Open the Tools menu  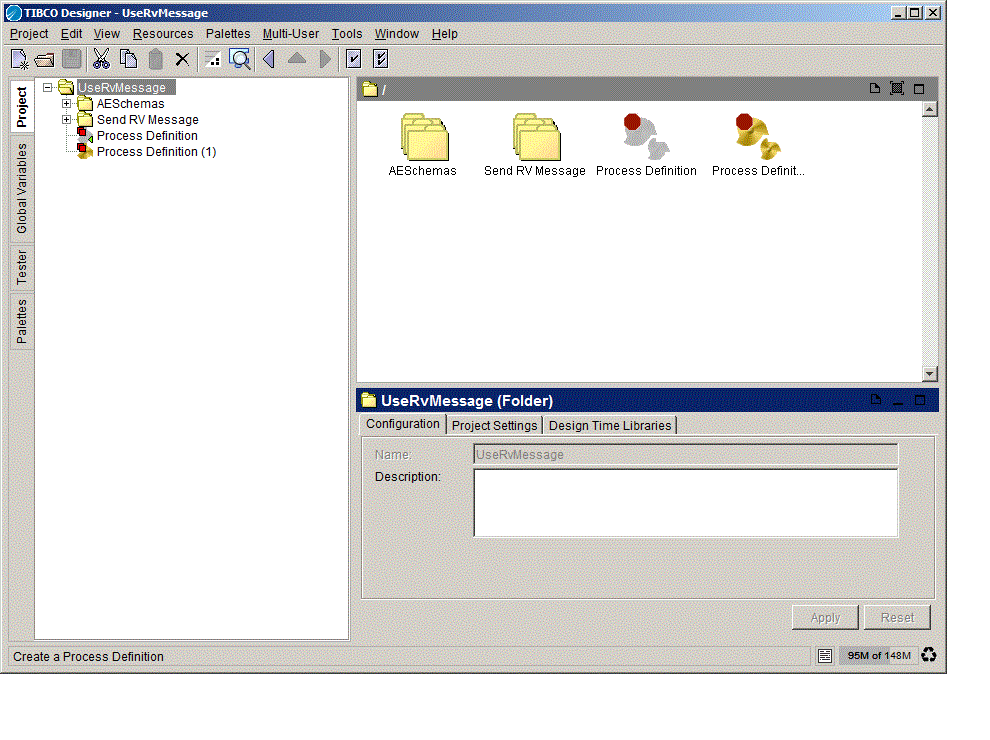[347, 34]
